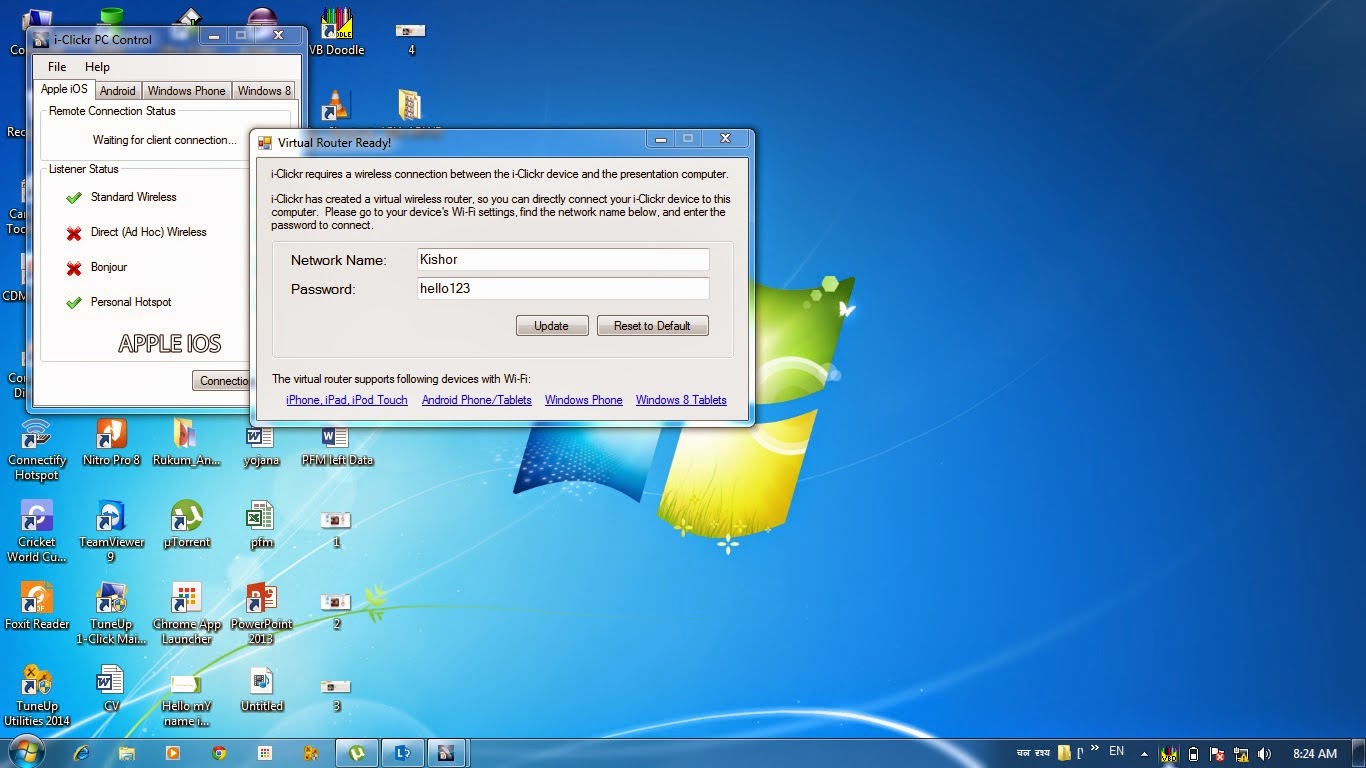Click the red cross beside Bonjour

click(x=73, y=268)
